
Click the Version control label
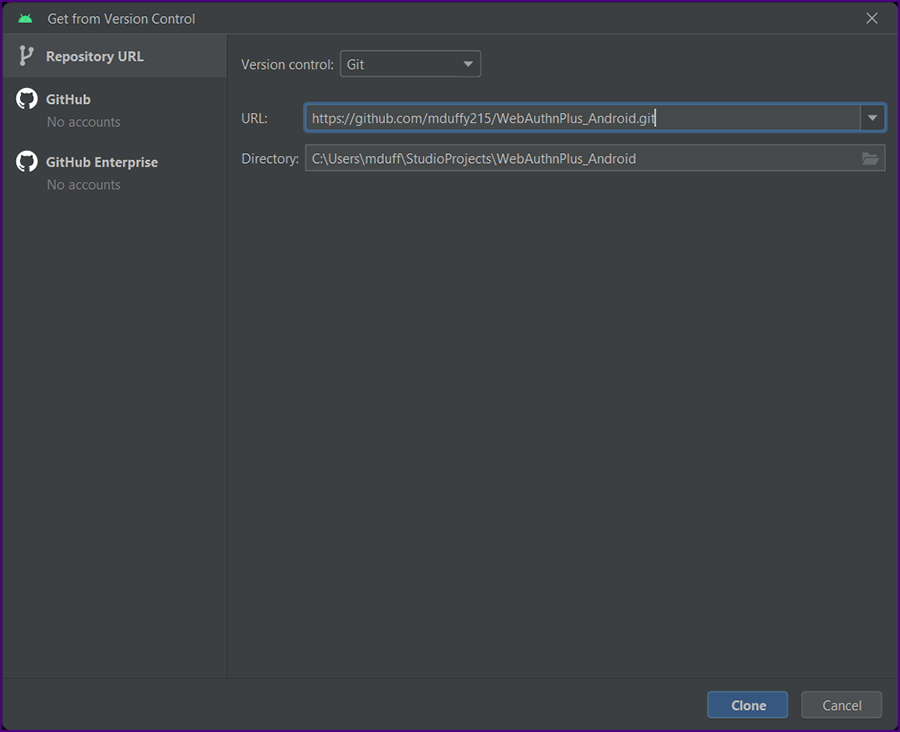tap(287, 64)
